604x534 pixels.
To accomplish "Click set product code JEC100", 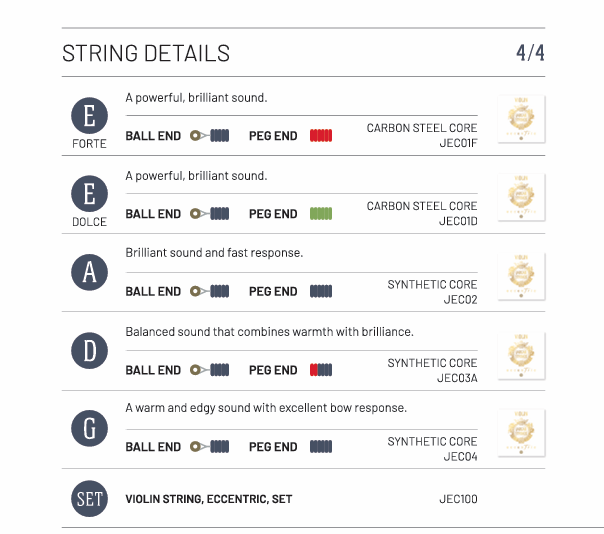I will click(x=458, y=499).
